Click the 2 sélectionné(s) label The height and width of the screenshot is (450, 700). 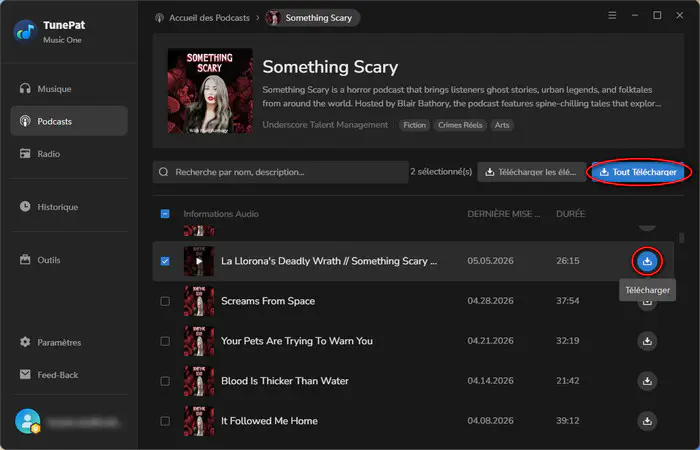(x=441, y=172)
